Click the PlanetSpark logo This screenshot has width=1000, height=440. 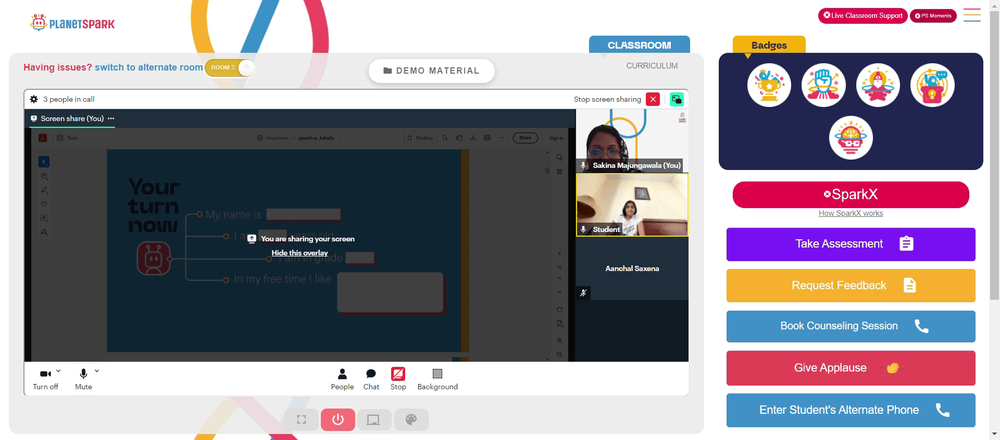tap(73, 23)
